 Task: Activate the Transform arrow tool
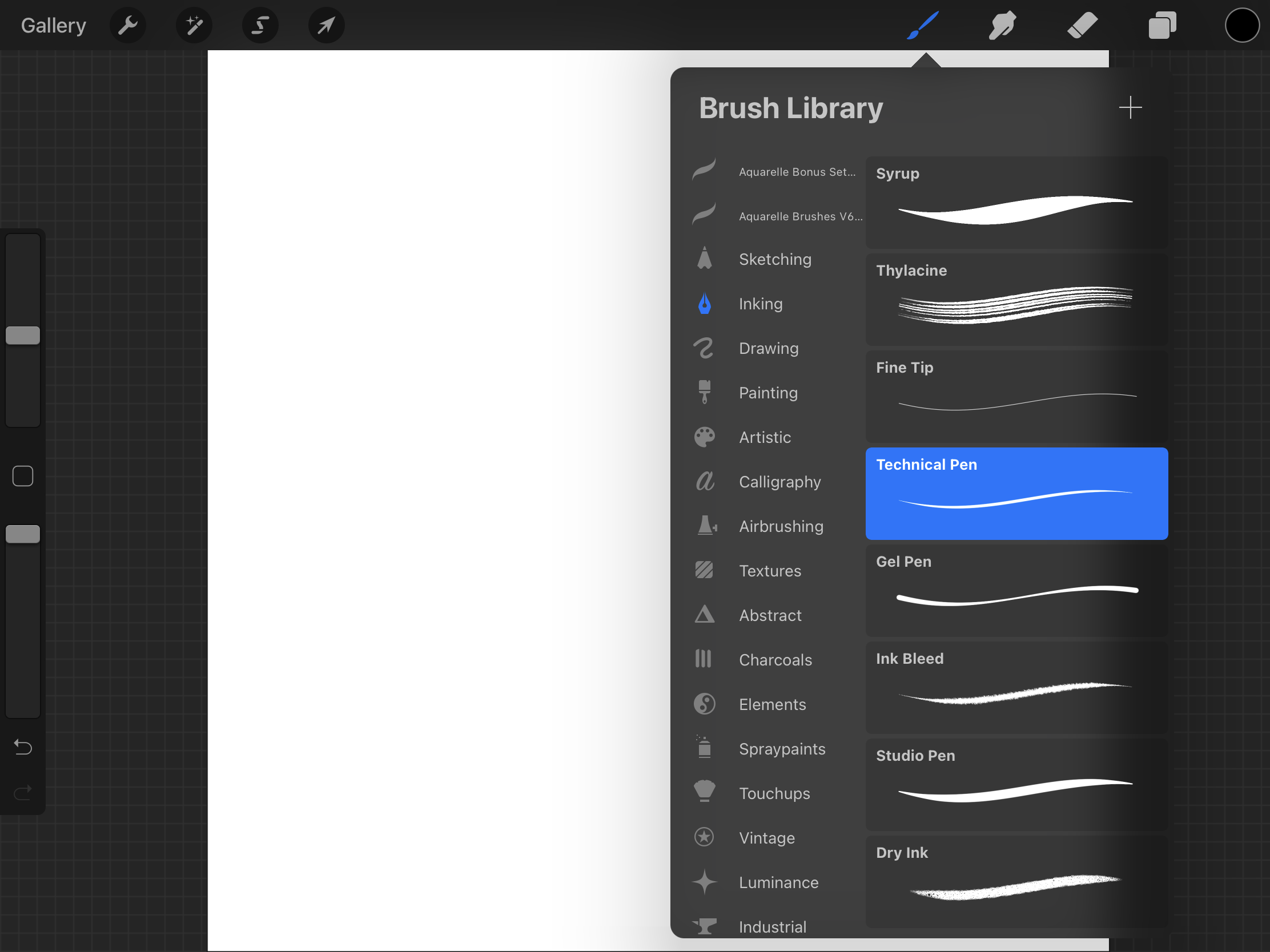[326, 25]
